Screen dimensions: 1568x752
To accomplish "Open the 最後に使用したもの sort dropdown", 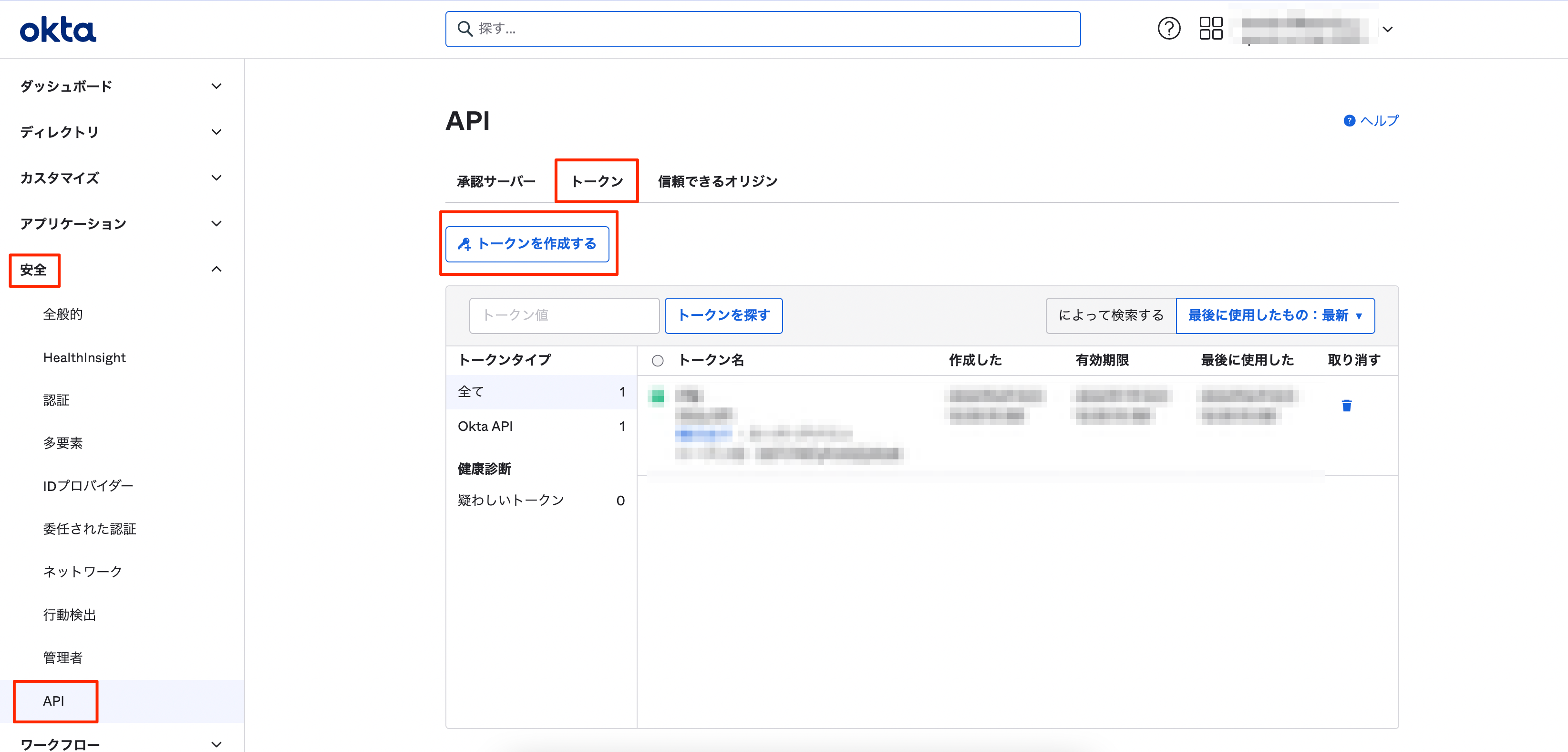I will click(1275, 315).
